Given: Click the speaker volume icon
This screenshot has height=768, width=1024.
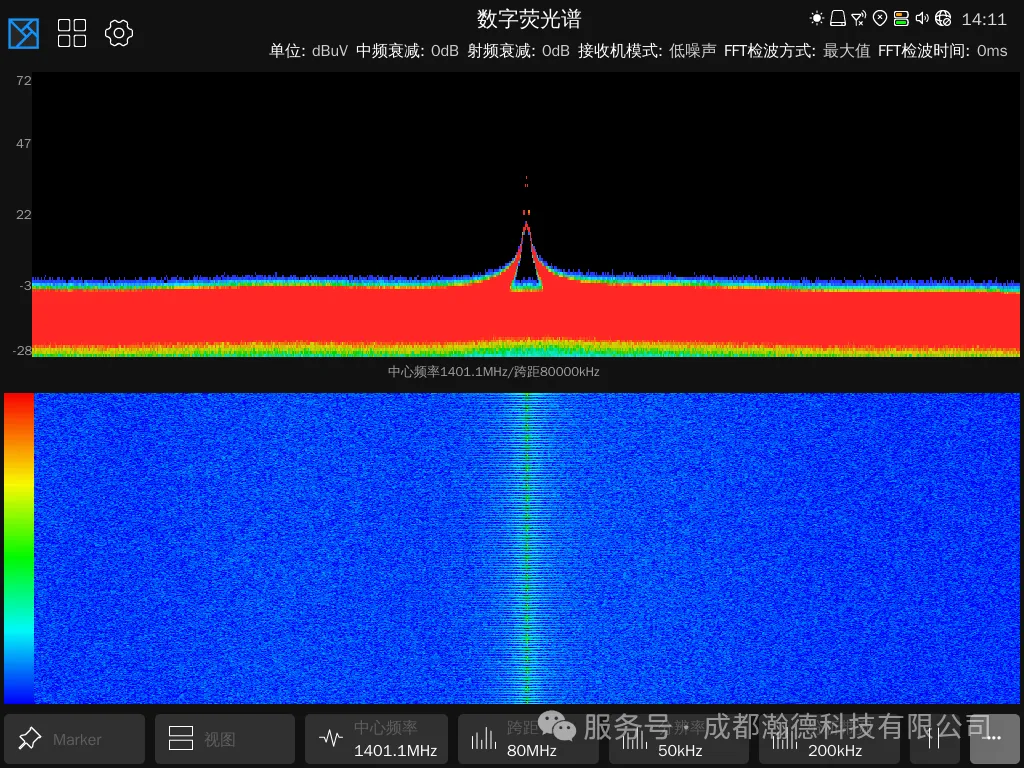Looking at the screenshot, I should click(922, 18).
